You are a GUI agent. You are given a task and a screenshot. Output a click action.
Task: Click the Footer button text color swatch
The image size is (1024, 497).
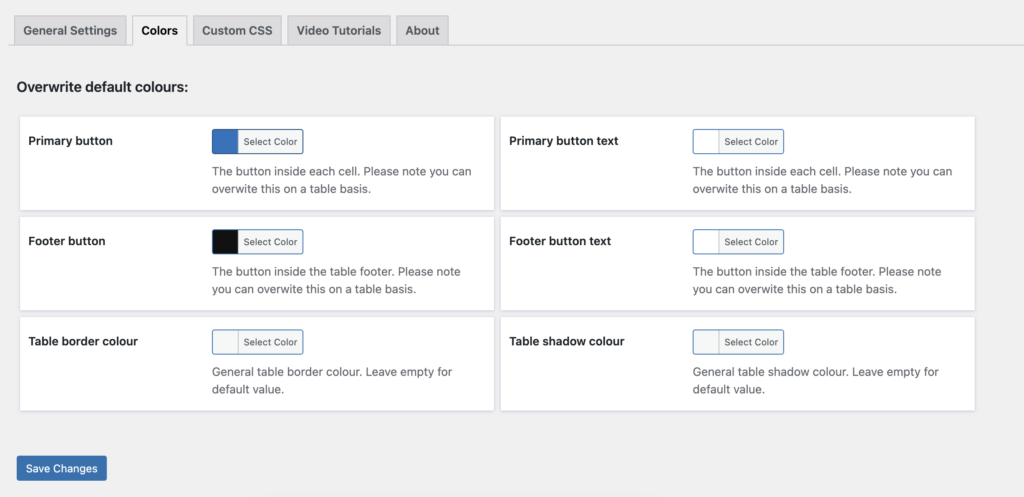pos(706,242)
